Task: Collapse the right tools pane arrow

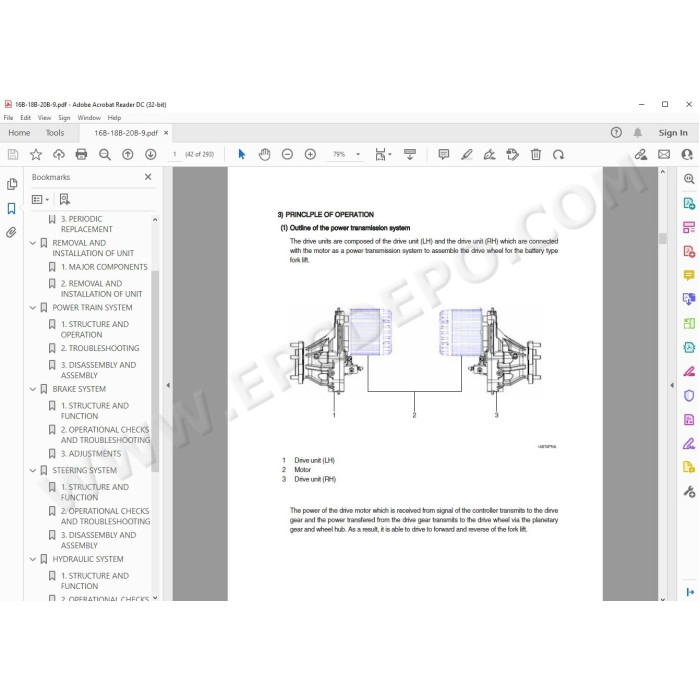Action: click(672, 385)
